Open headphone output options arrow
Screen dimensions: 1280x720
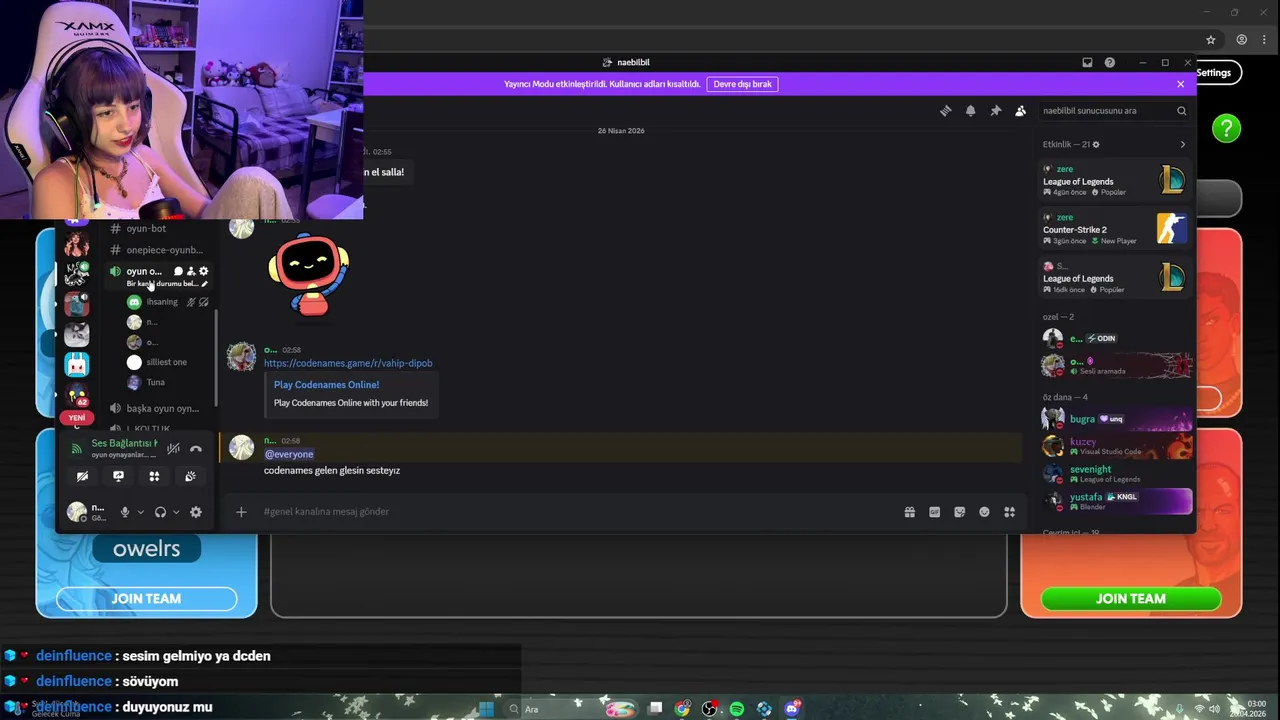point(176,512)
